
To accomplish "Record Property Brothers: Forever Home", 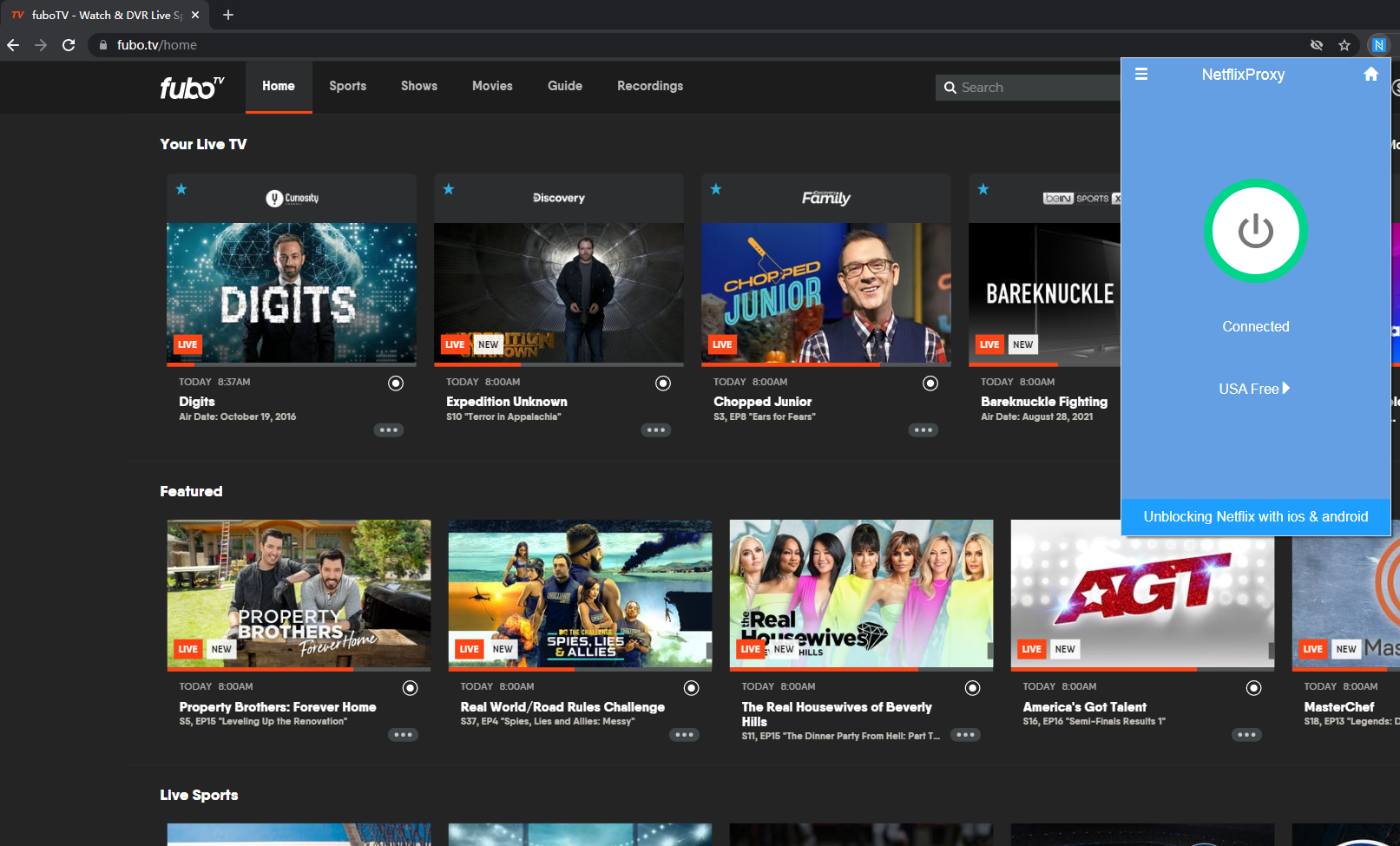I will click(x=411, y=688).
